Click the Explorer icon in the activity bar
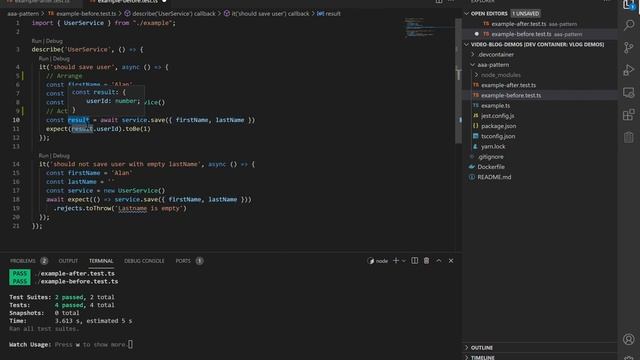 (x=629, y=4)
